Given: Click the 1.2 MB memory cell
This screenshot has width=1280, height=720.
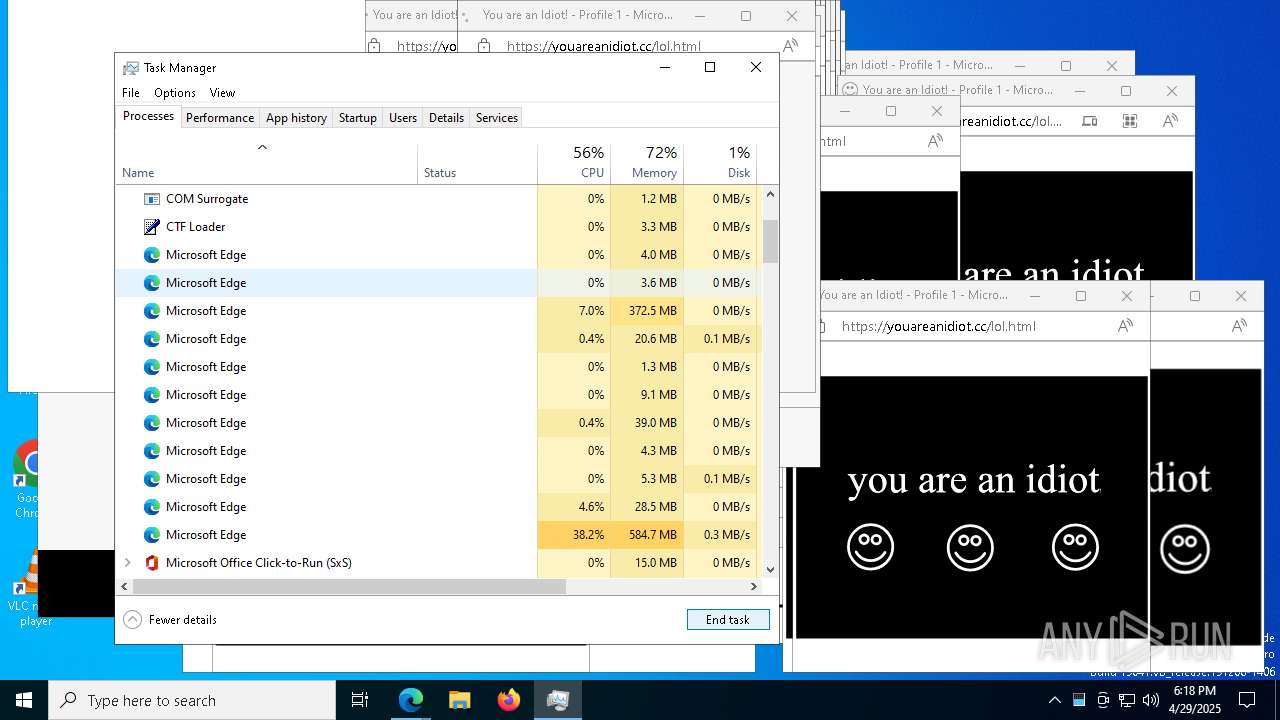Looking at the screenshot, I should pos(647,199).
